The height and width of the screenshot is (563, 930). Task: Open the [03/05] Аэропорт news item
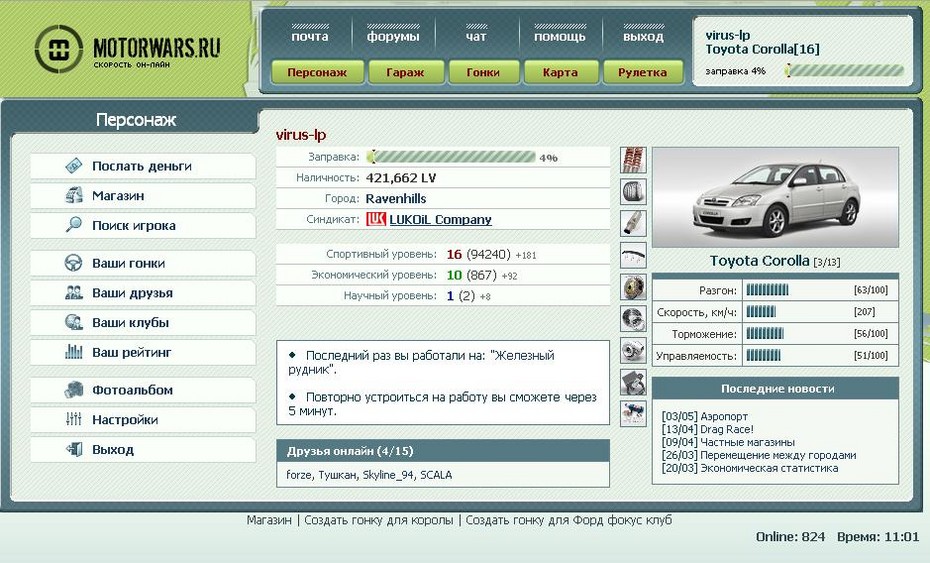pyautogui.click(x=705, y=416)
